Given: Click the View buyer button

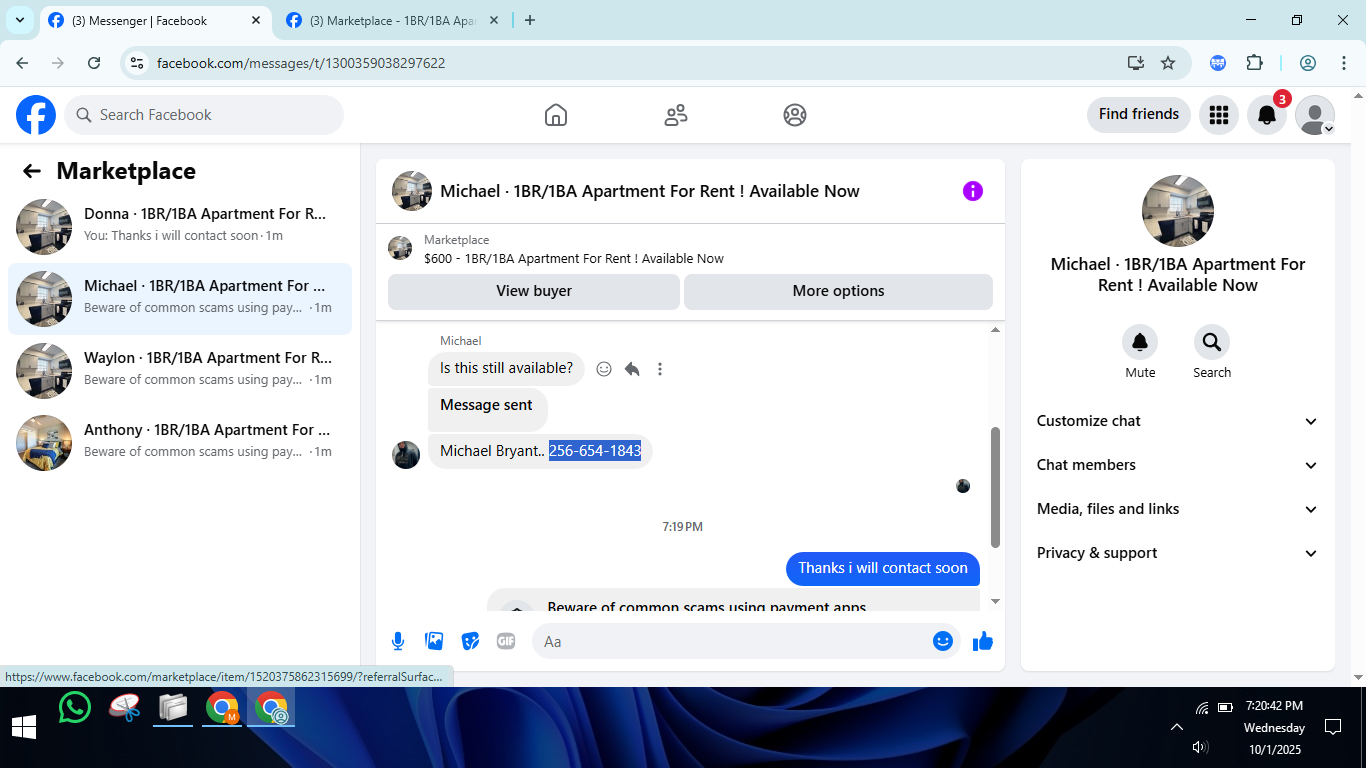Looking at the screenshot, I should click(534, 291).
